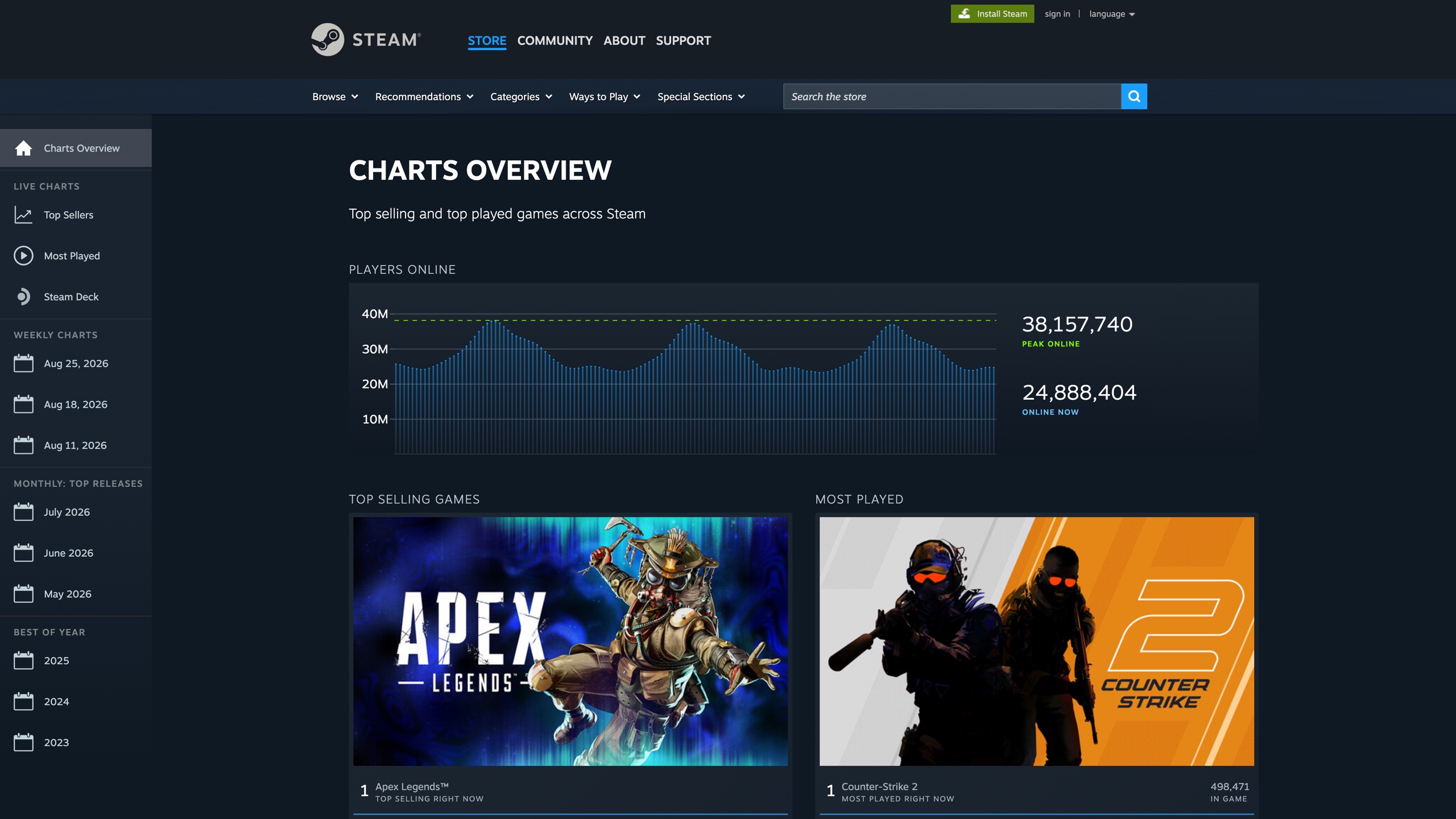Click the Most Played play icon

[x=23, y=256]
